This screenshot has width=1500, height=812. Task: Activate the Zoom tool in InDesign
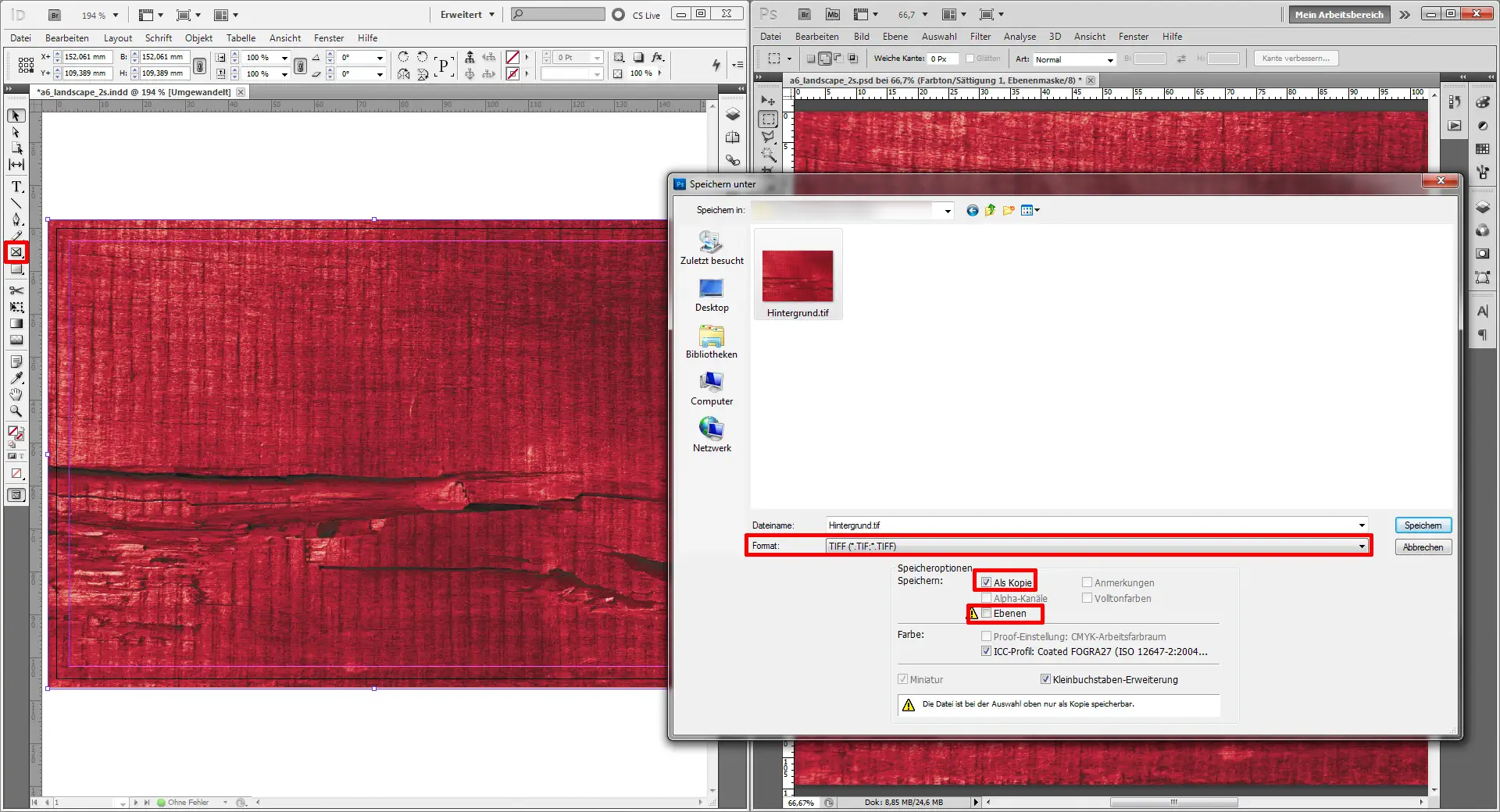tap(16, 411)
